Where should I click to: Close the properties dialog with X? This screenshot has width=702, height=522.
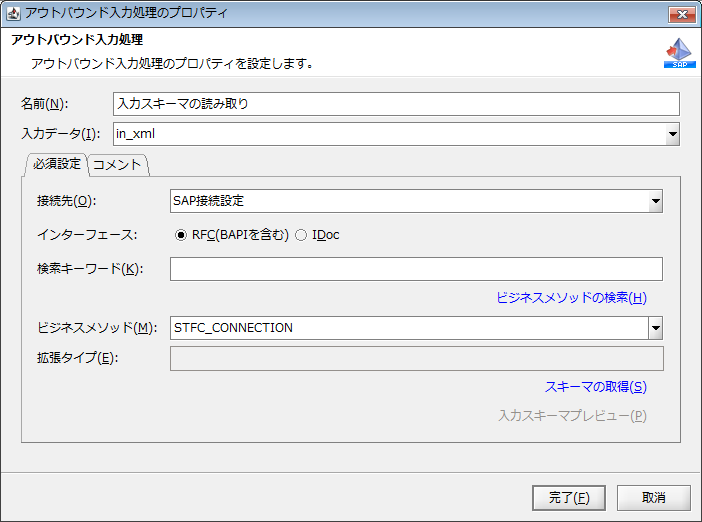click(x=682, y=14)
